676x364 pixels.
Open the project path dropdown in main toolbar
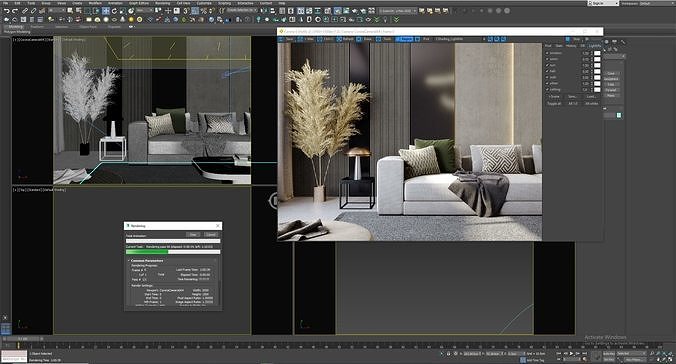click(397, 11)
